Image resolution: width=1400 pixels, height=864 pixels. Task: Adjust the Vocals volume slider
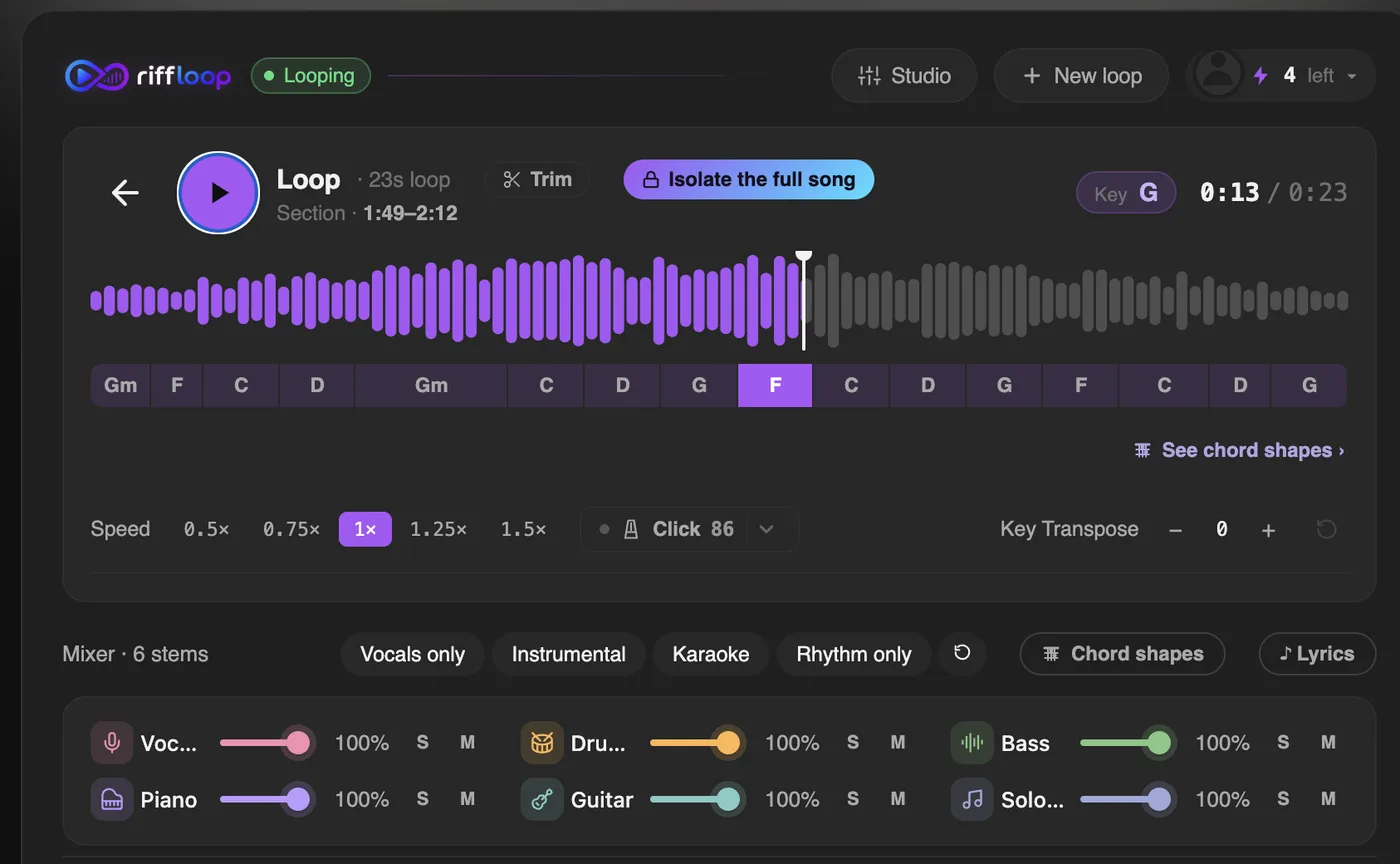click(x=265, y=743)
